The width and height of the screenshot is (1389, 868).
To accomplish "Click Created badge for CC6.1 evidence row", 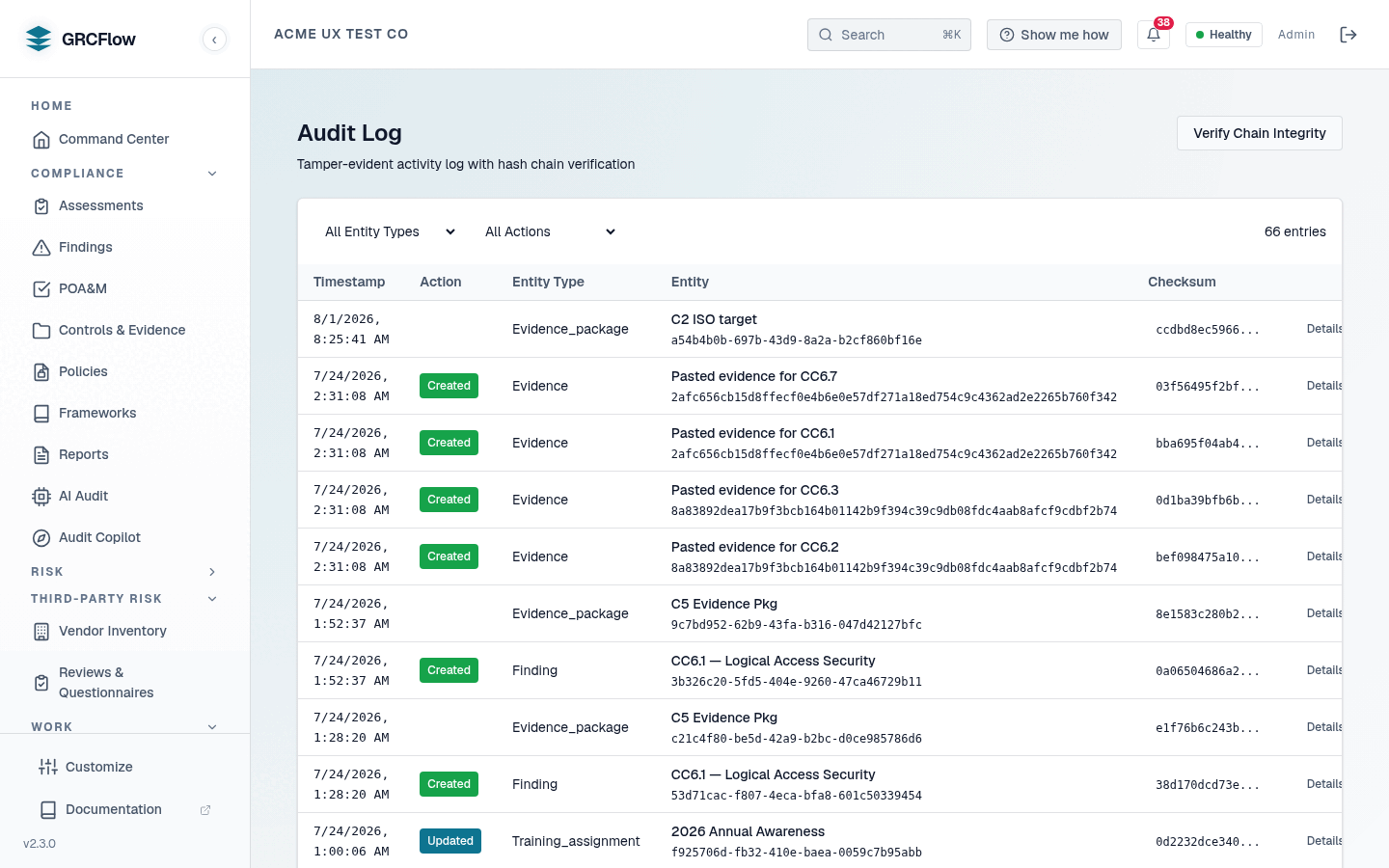I will point(449,443).
